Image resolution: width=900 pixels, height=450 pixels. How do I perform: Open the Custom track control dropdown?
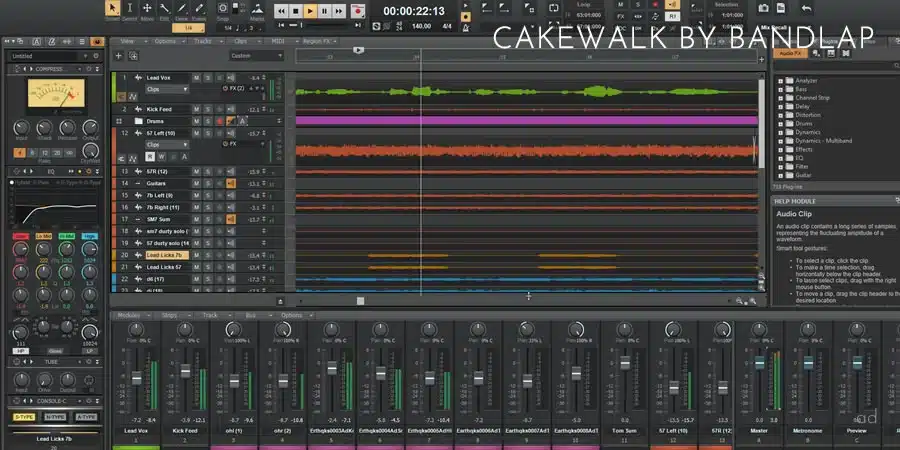[x=257, y=56]
